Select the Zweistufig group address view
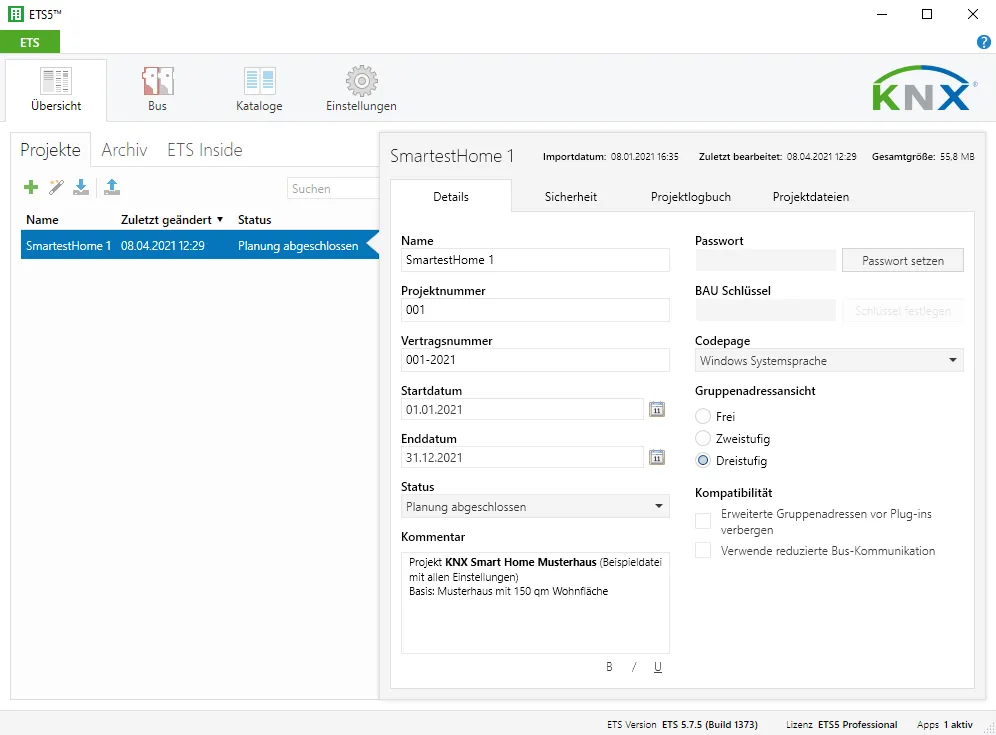This screenshot has height=735, width=996. (703, 438)
